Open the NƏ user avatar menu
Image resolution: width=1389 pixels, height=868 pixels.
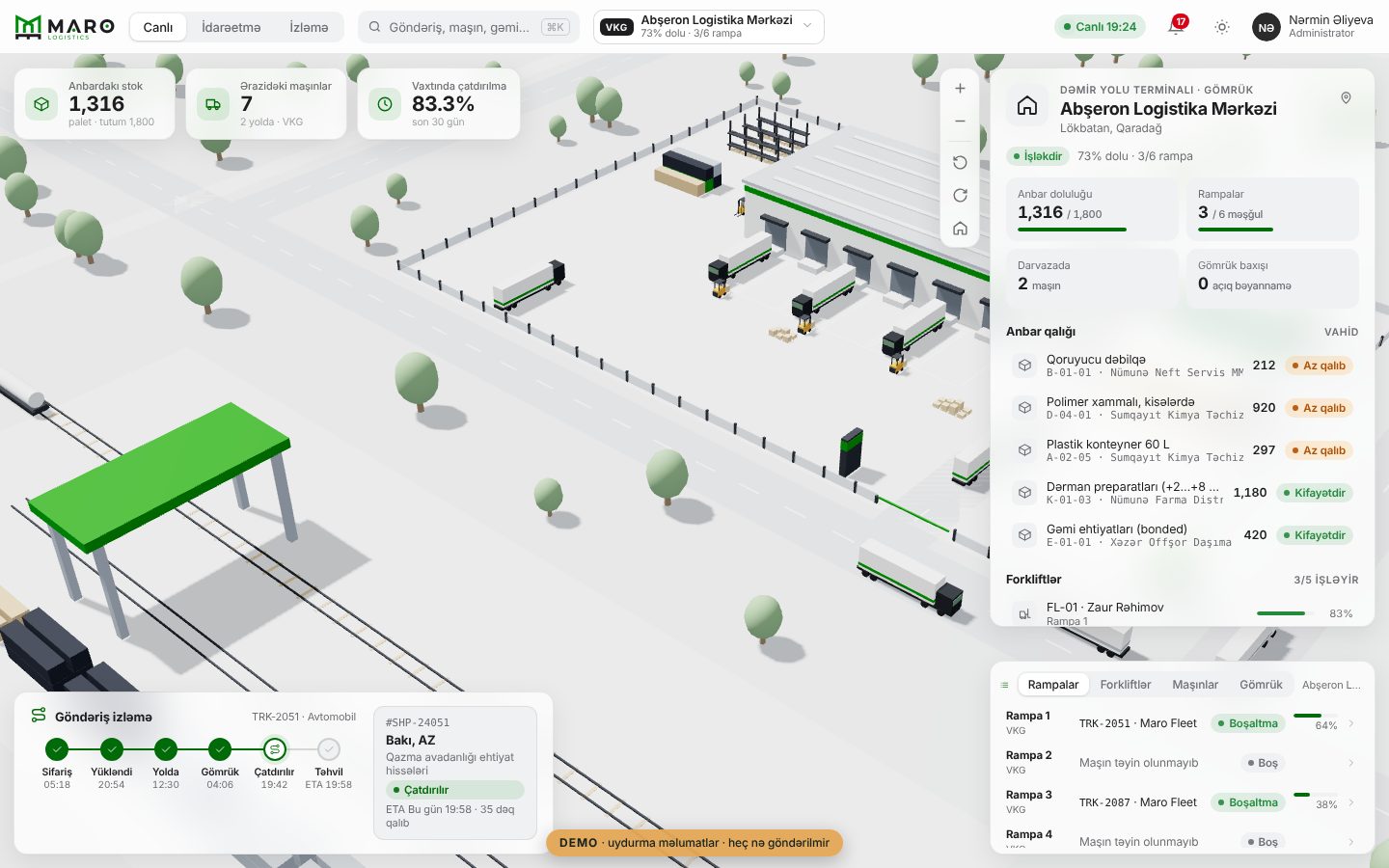[x=1266, y=27]
